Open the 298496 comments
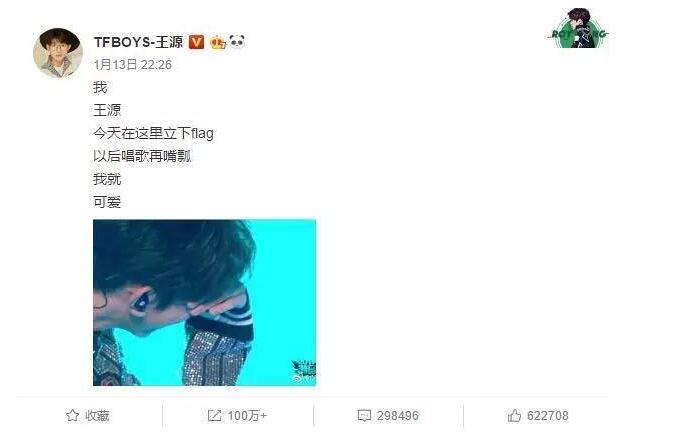 [398, 416]
